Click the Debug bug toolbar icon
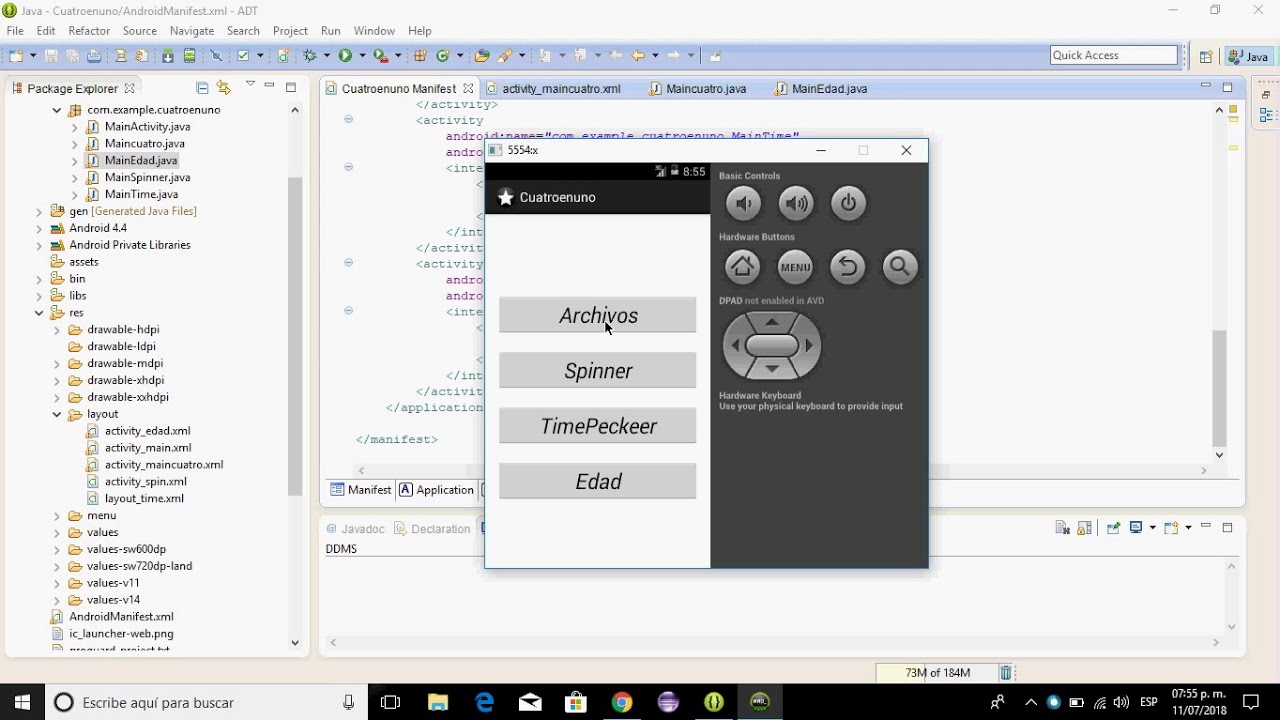 coord(310,56)
